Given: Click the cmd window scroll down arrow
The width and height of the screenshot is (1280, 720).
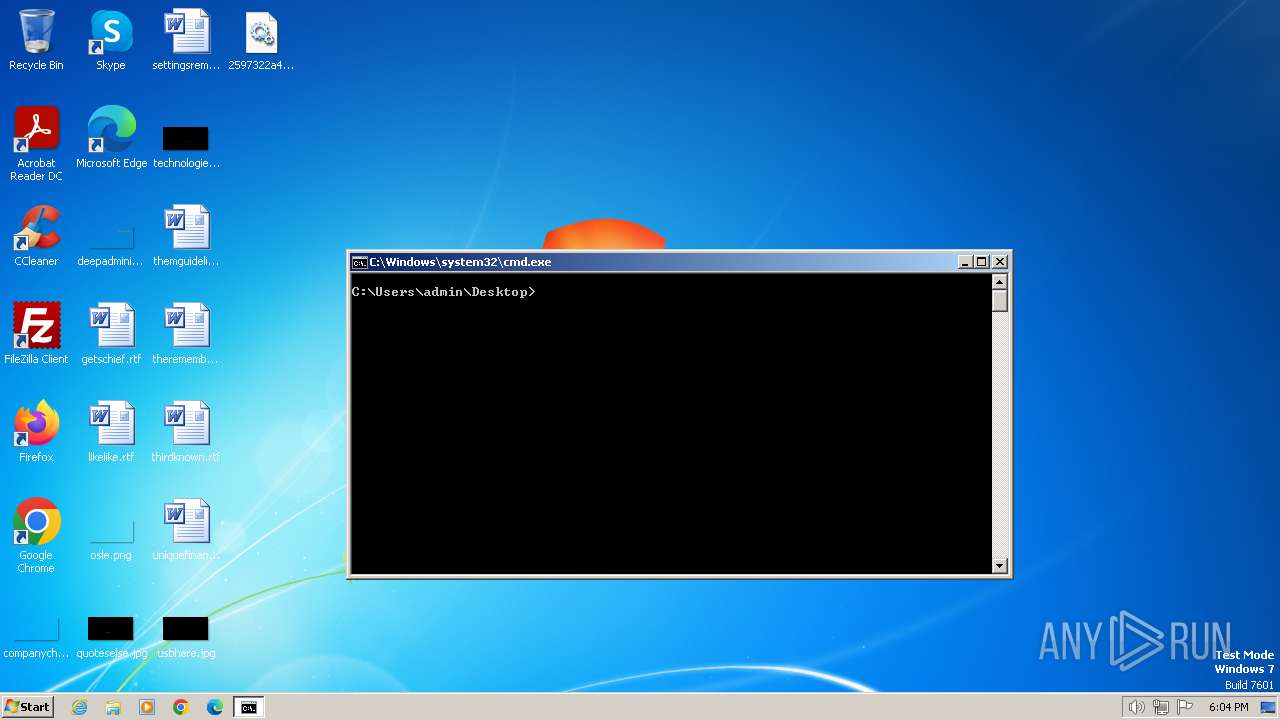Looking at the screenshot, I should 1000,566.
